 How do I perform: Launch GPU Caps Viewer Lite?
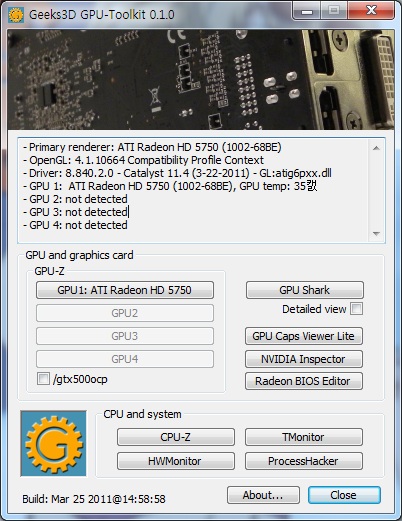[304, 336]
